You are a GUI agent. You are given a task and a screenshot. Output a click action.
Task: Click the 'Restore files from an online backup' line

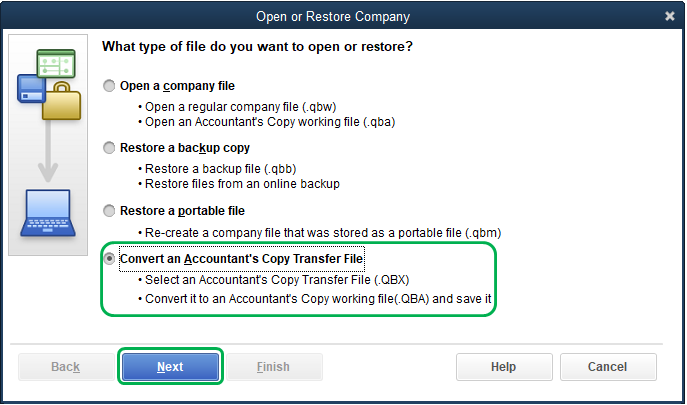pyautogui.click(x=242, y=184)
